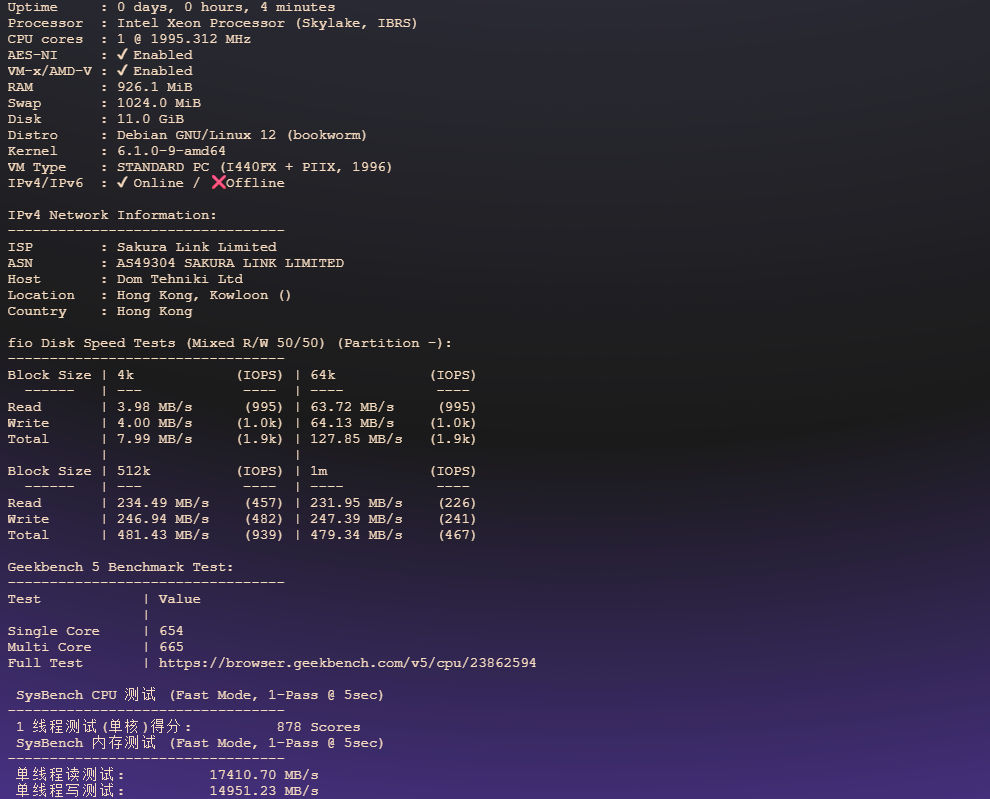Click the green checkmark beside AES-NI

point(124,54)
